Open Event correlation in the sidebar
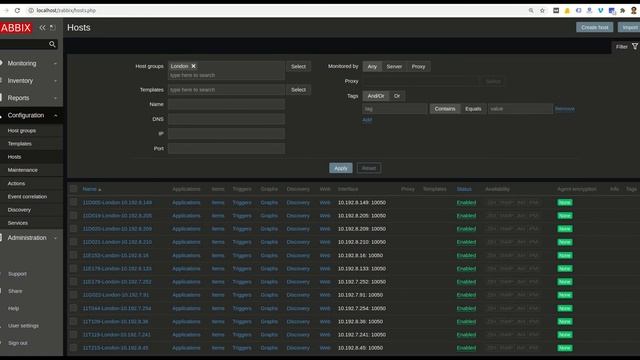640x360 pixels. 27,197
